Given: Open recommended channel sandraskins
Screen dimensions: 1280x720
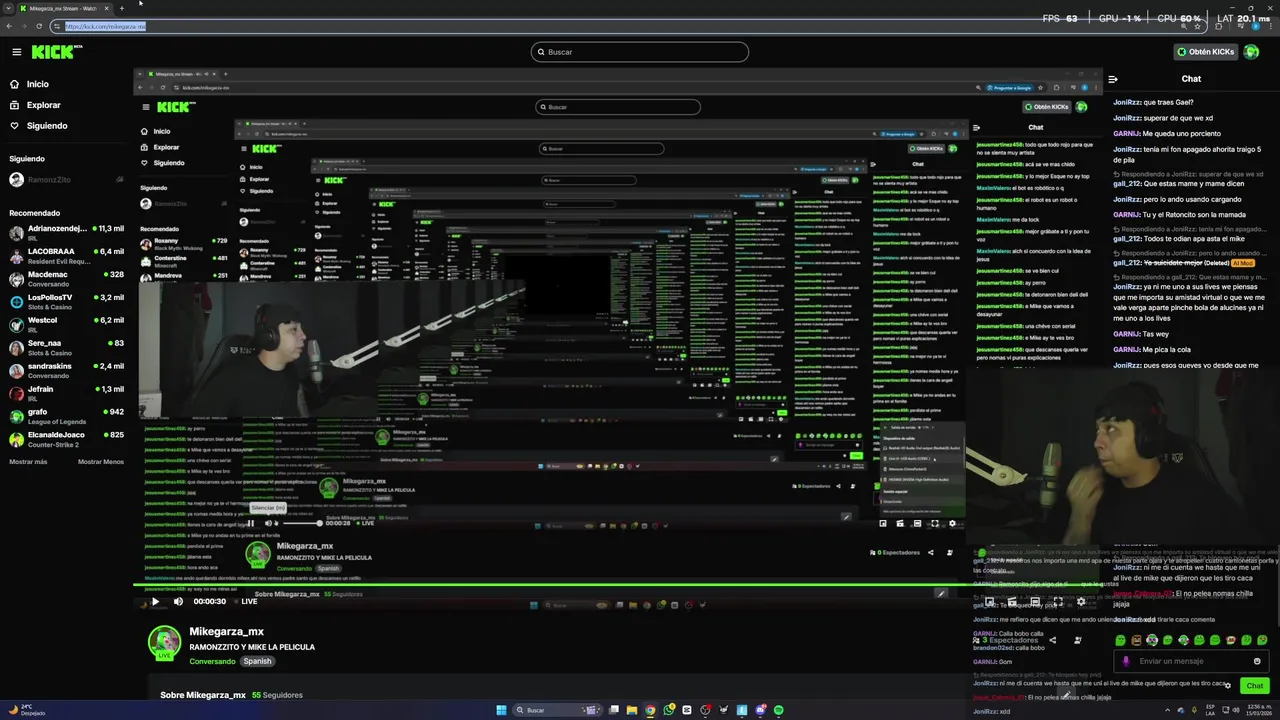Looking at the screenshot, I should pyautogui.click(x=66, y=371).
